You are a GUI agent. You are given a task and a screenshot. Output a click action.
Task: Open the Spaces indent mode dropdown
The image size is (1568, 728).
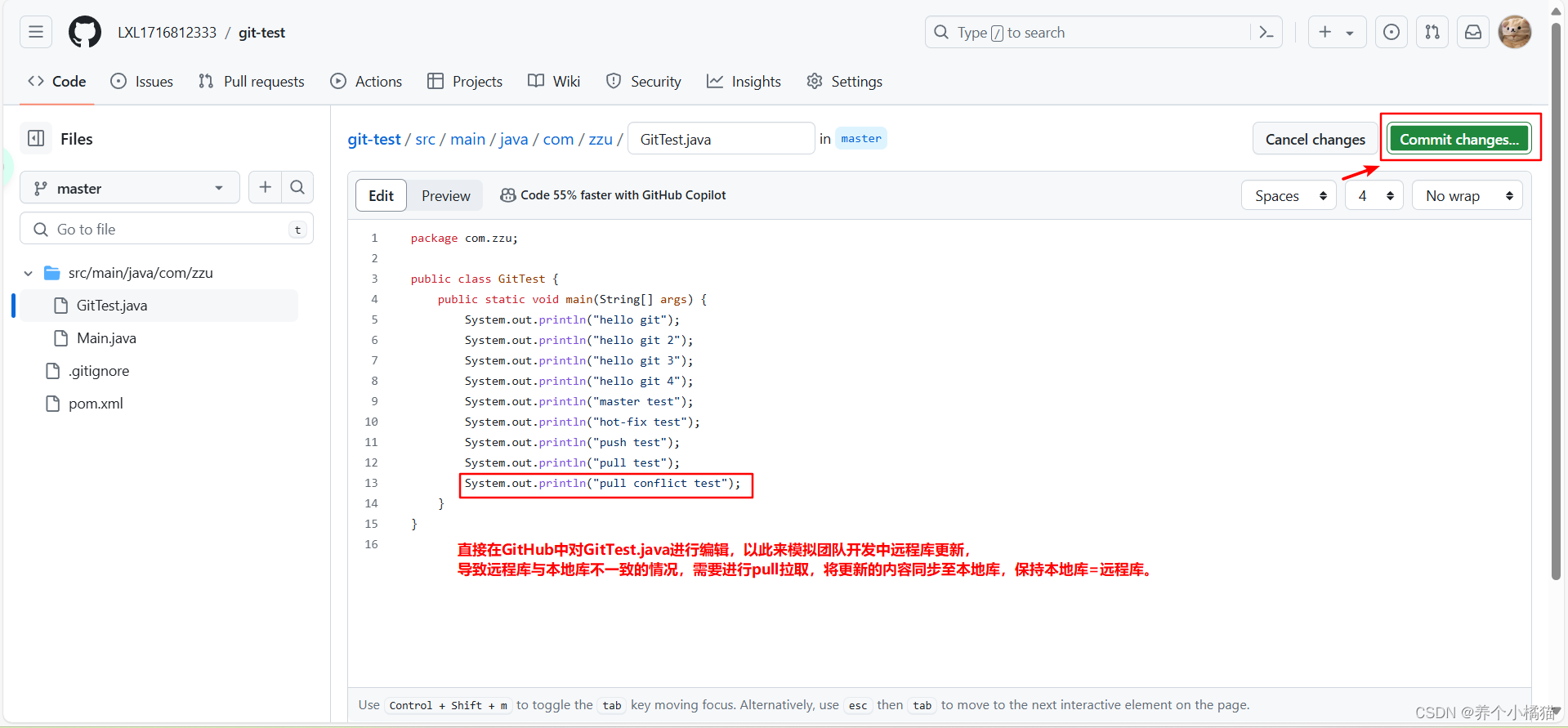(x=1289, y=195)
